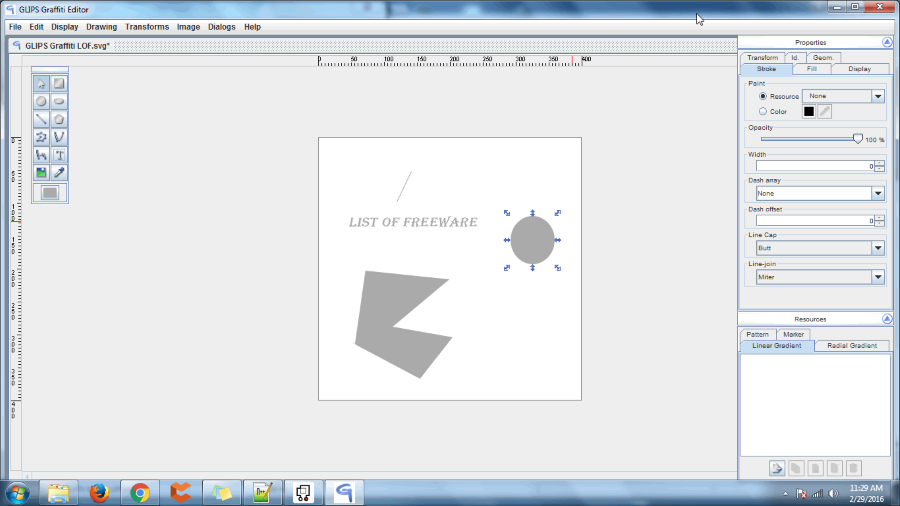
Task: Click the top-center resize handle of the circle
Action: click(x=533, y=213)
